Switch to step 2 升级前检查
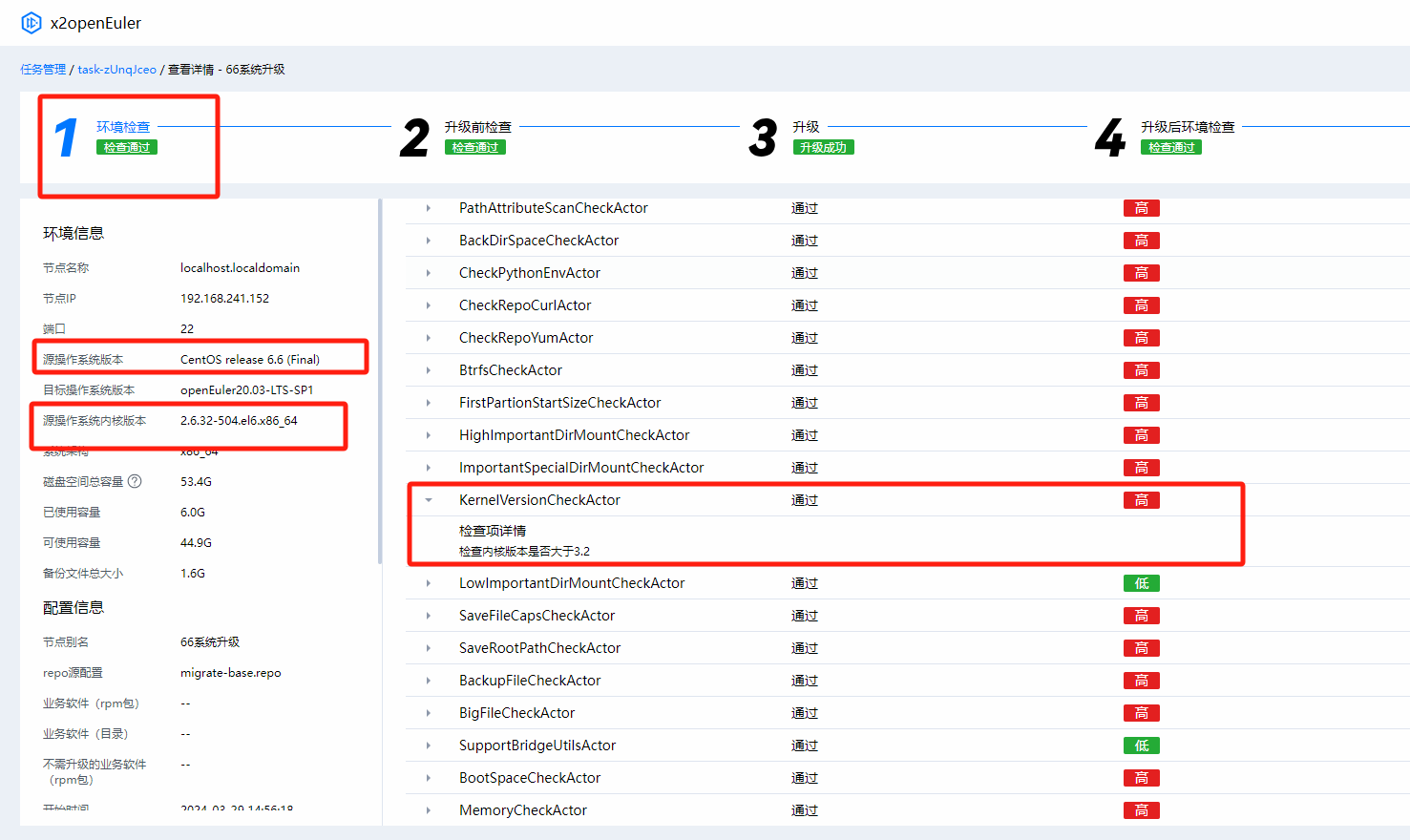The height and width of the screenshot is (840, 1410). tap(477, 127)
